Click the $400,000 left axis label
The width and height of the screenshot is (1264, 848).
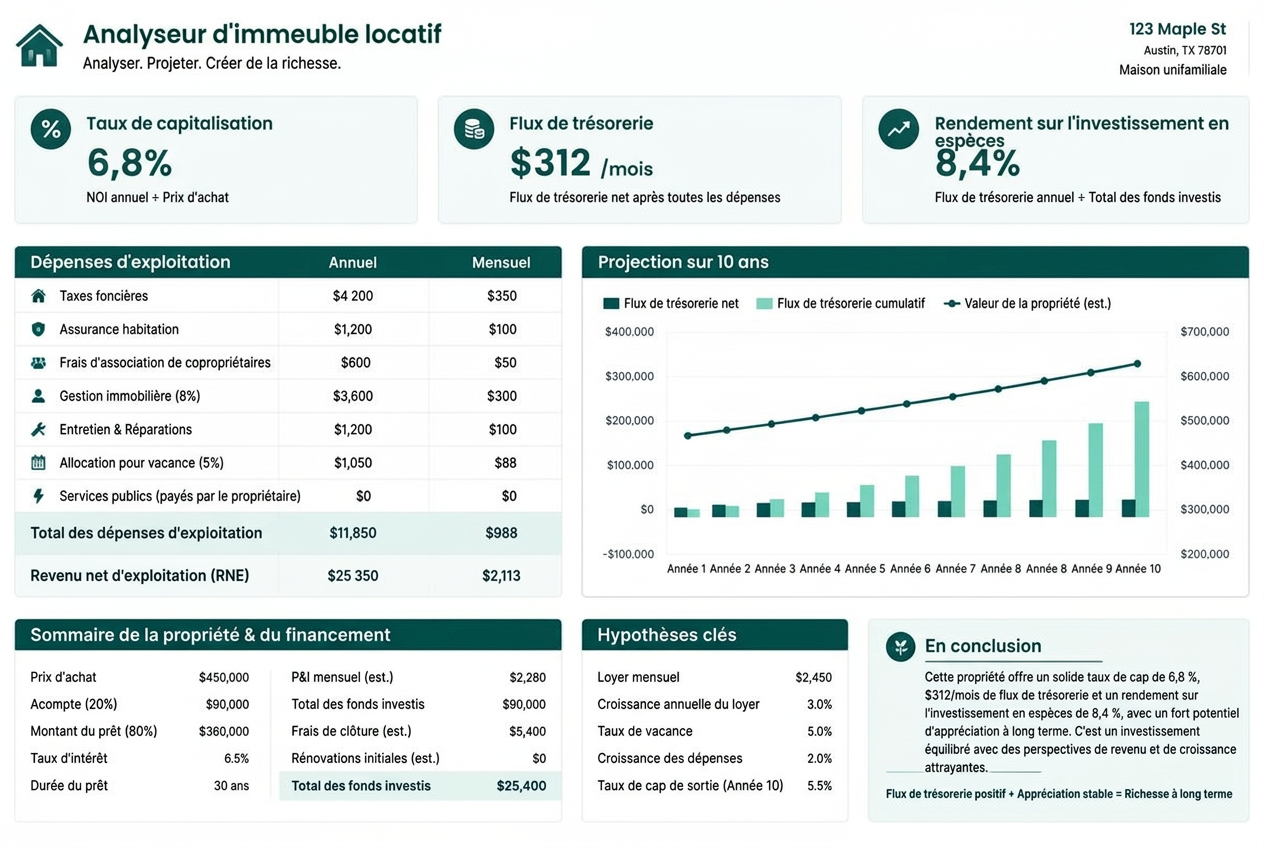630,331
